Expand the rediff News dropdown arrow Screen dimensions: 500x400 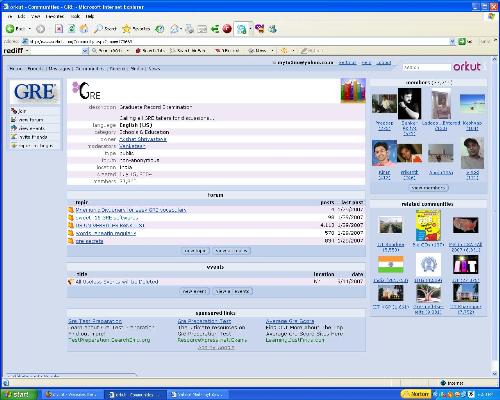273,51
